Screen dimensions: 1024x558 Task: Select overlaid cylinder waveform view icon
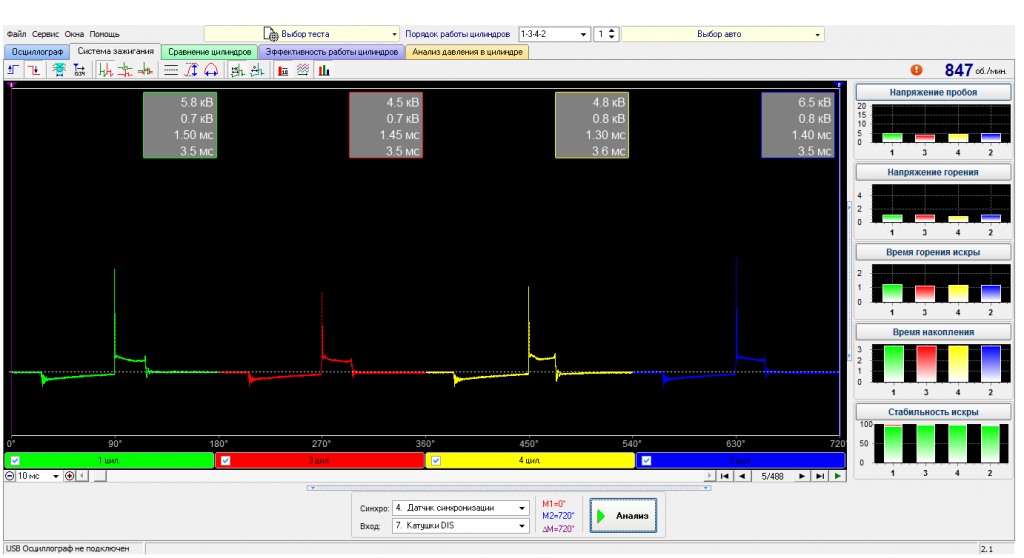146,70
